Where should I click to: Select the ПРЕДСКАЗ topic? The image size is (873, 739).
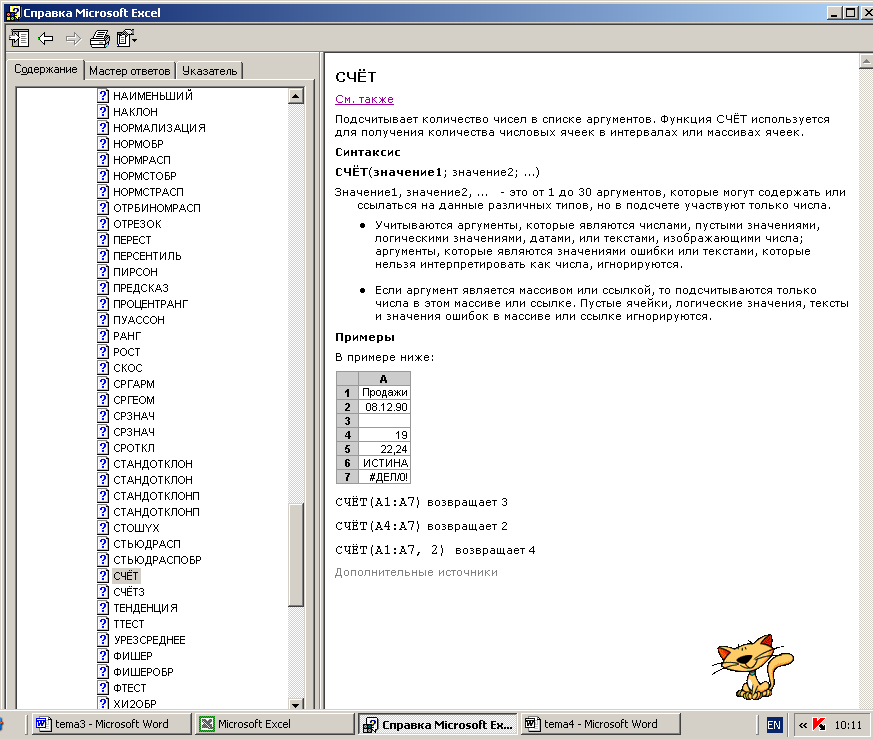click(140, 288)
